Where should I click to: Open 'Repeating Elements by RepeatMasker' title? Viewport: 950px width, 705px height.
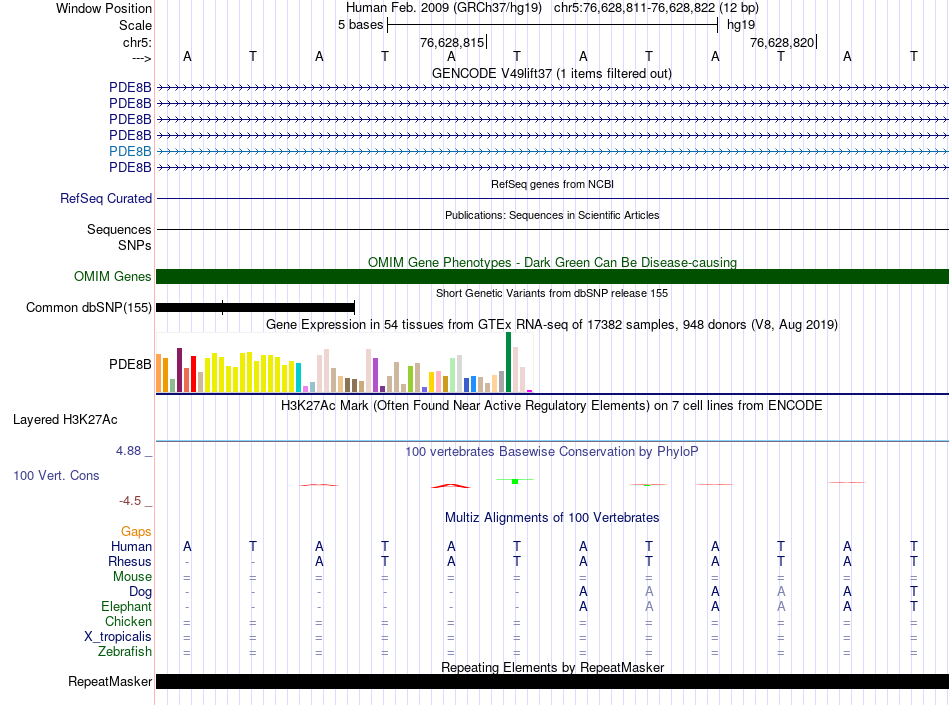[x=552, y=667]
